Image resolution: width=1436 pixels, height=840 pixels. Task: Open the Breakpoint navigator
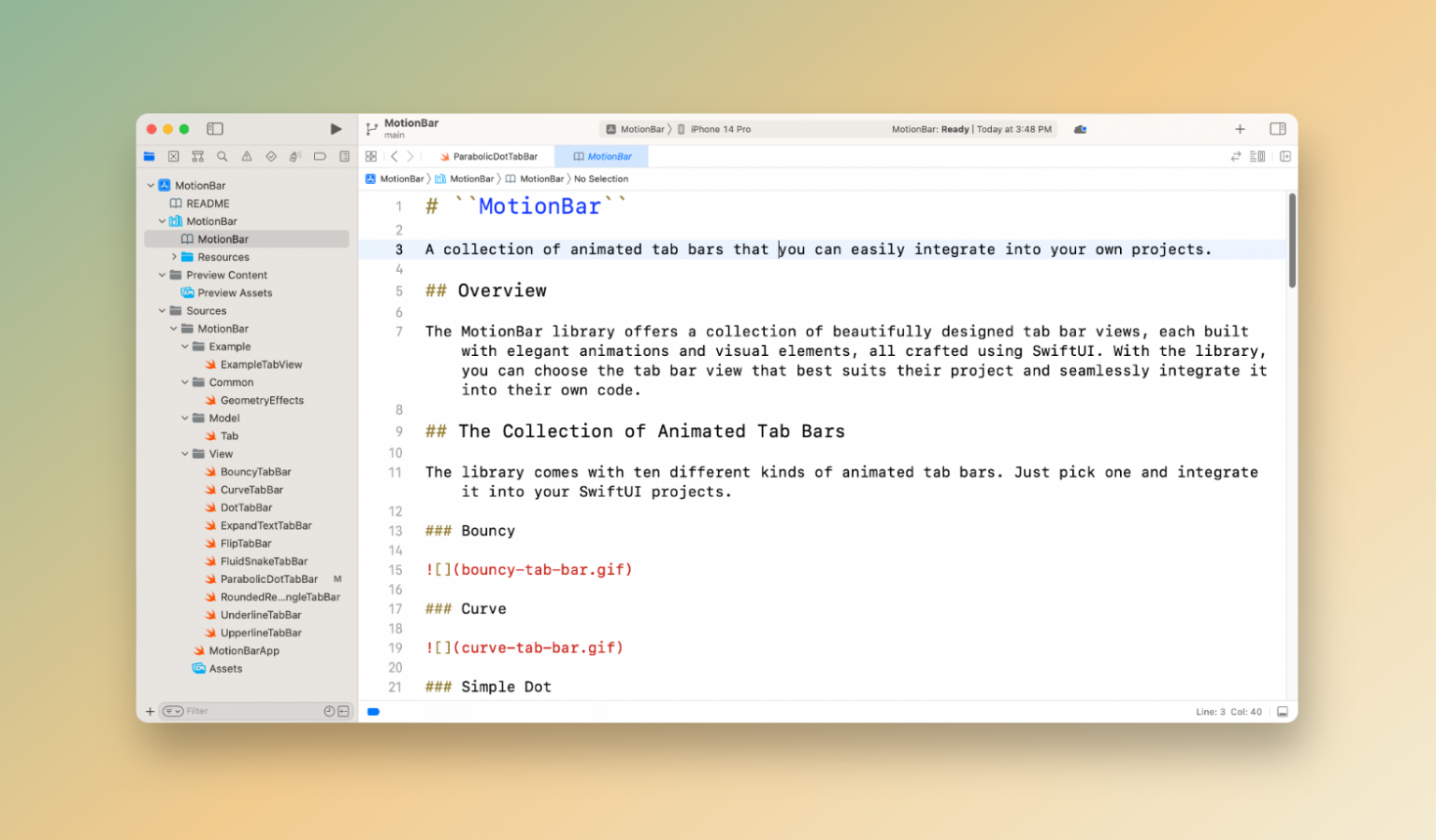tap(319, 156)
